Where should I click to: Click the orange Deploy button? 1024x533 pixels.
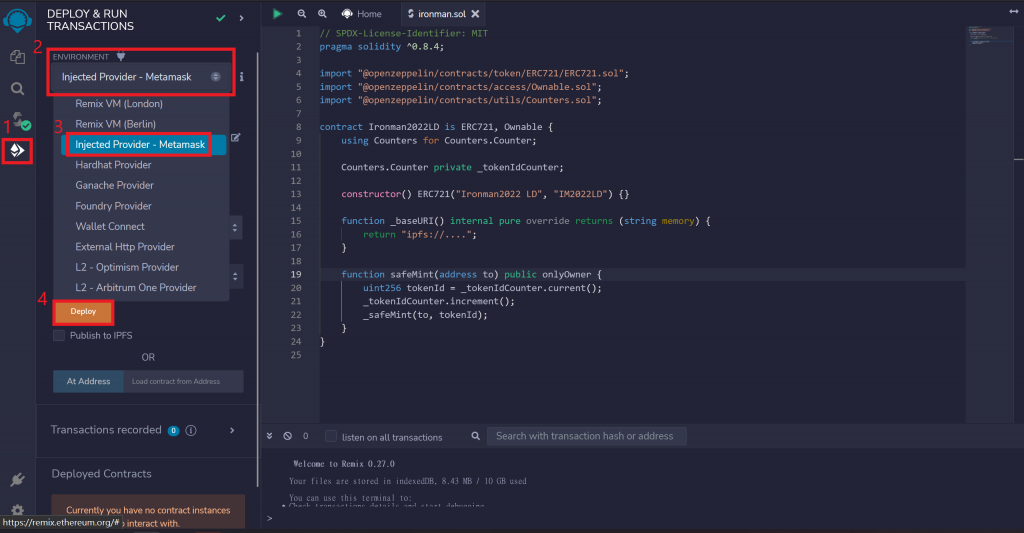[83, 312]
